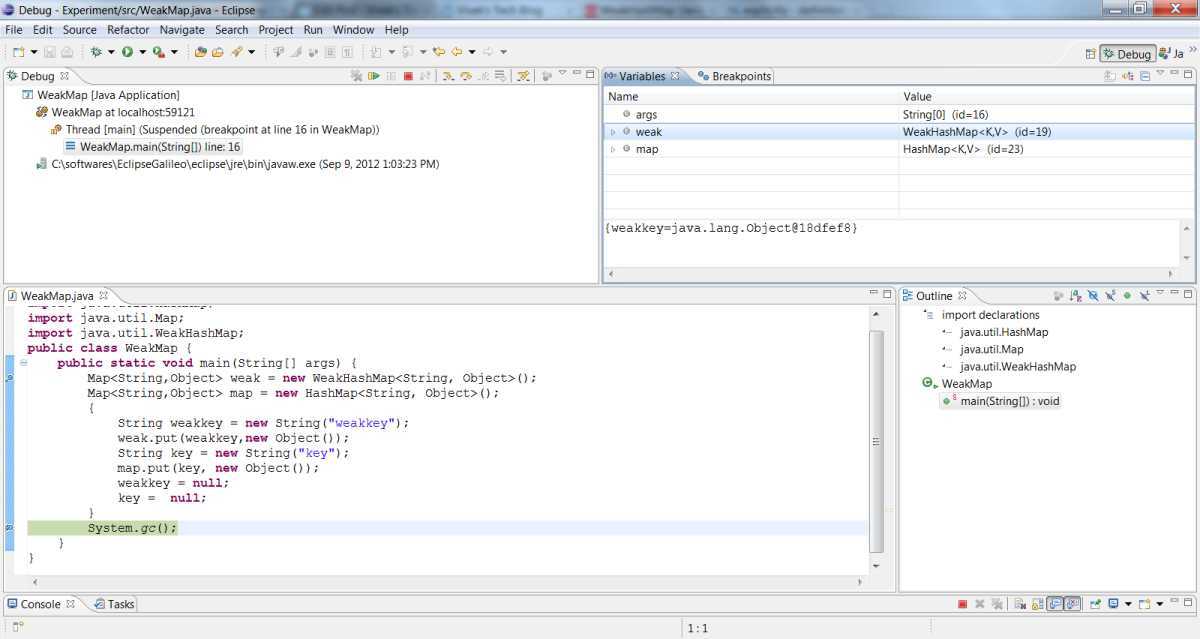This screenshot has height=639, width=1200.
Task: Open the Refactor menu
Action: tap(128, 30)
